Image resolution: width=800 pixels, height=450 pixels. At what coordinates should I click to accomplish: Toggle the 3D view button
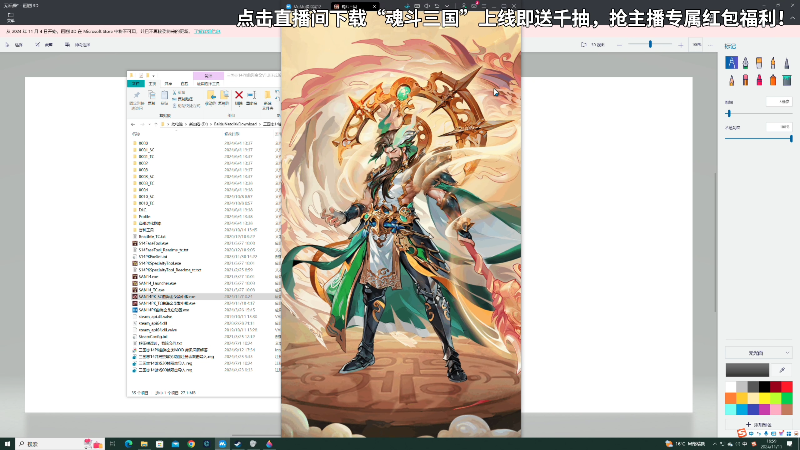point(592,45)
